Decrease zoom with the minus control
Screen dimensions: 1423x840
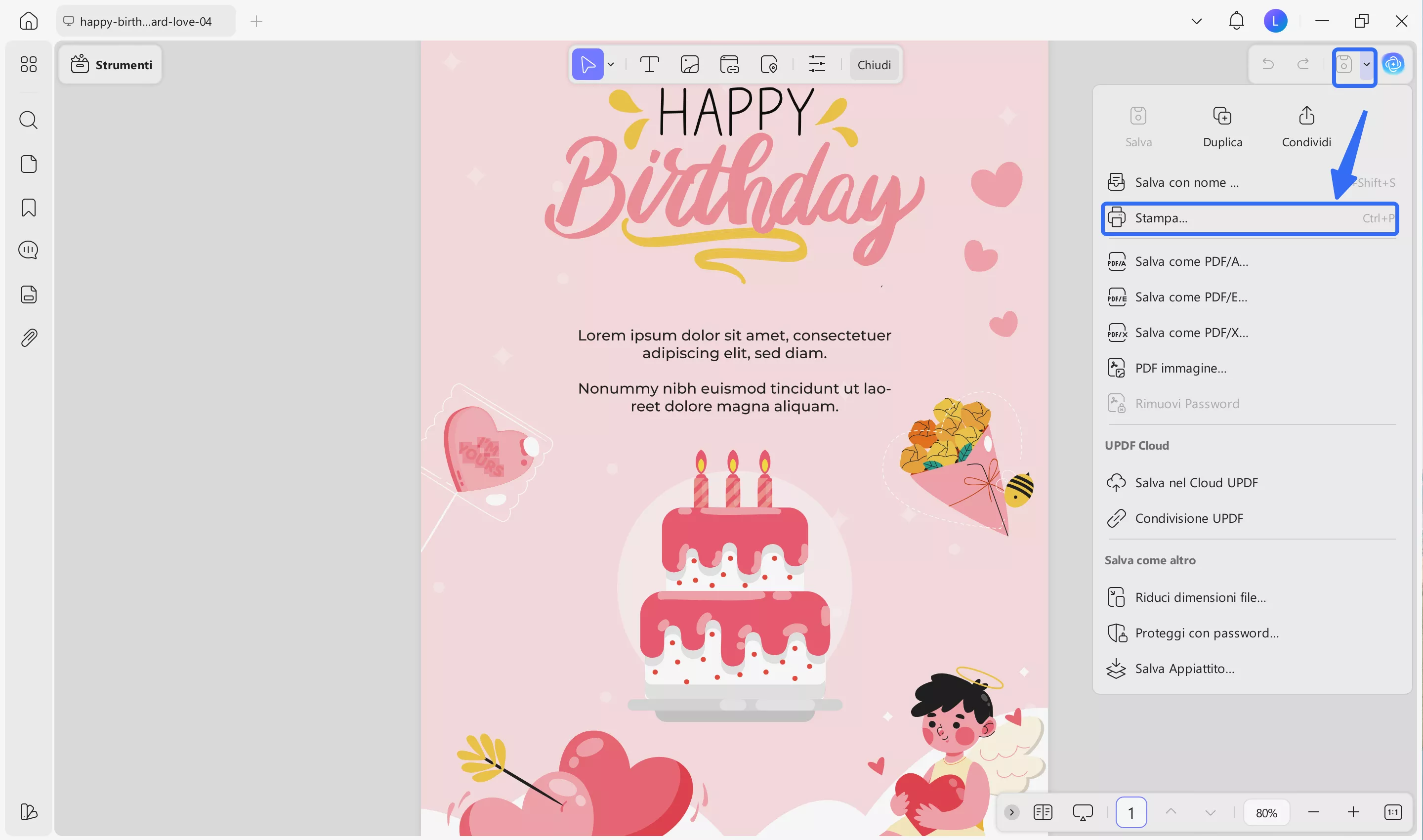(1313, 812)
